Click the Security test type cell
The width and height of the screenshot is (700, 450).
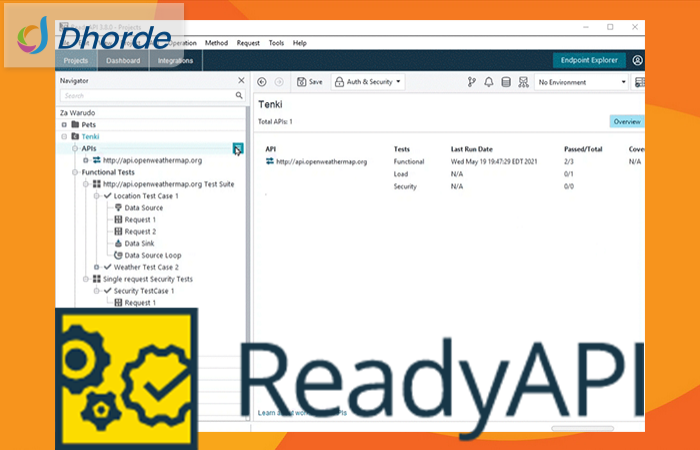(x=405, y=187)
